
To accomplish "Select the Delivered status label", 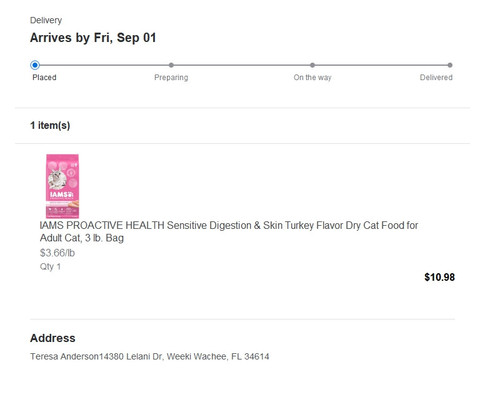I will click(436, 77).
